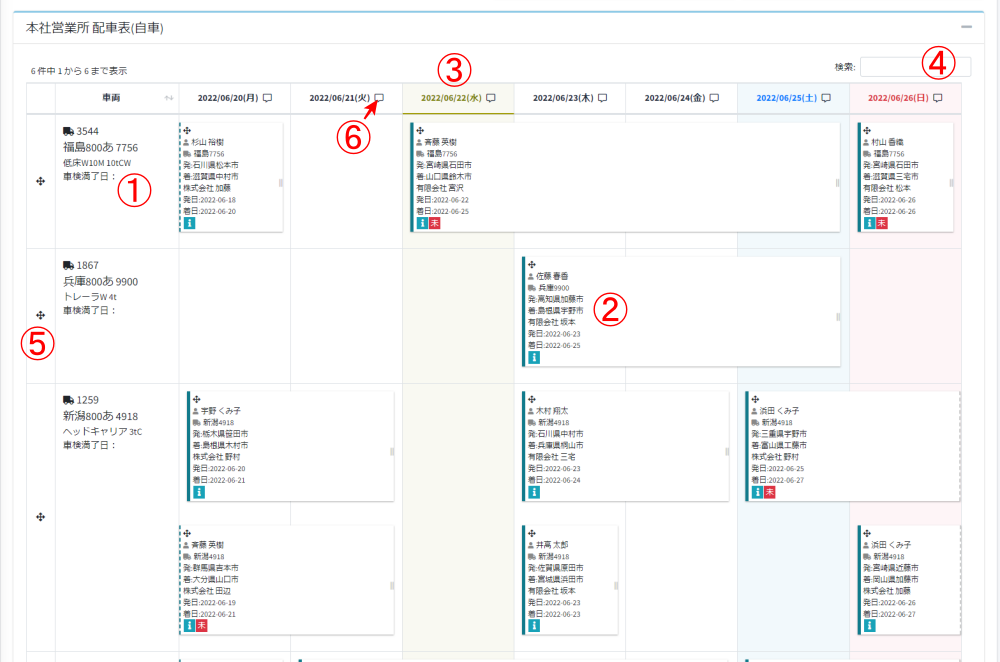Click the 福島800あ 7756 vehicle label
Screen dimensions: 1000x662
coord(100,147)
